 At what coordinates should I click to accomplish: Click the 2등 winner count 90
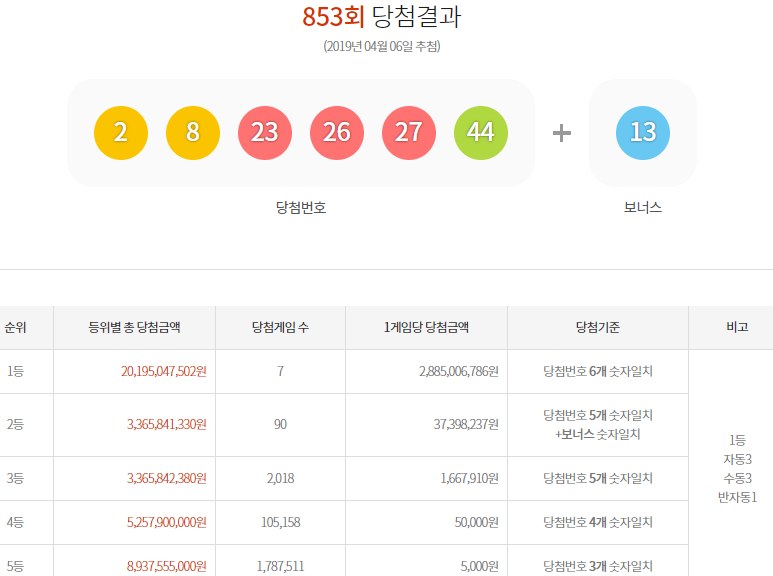coord(280,425)
